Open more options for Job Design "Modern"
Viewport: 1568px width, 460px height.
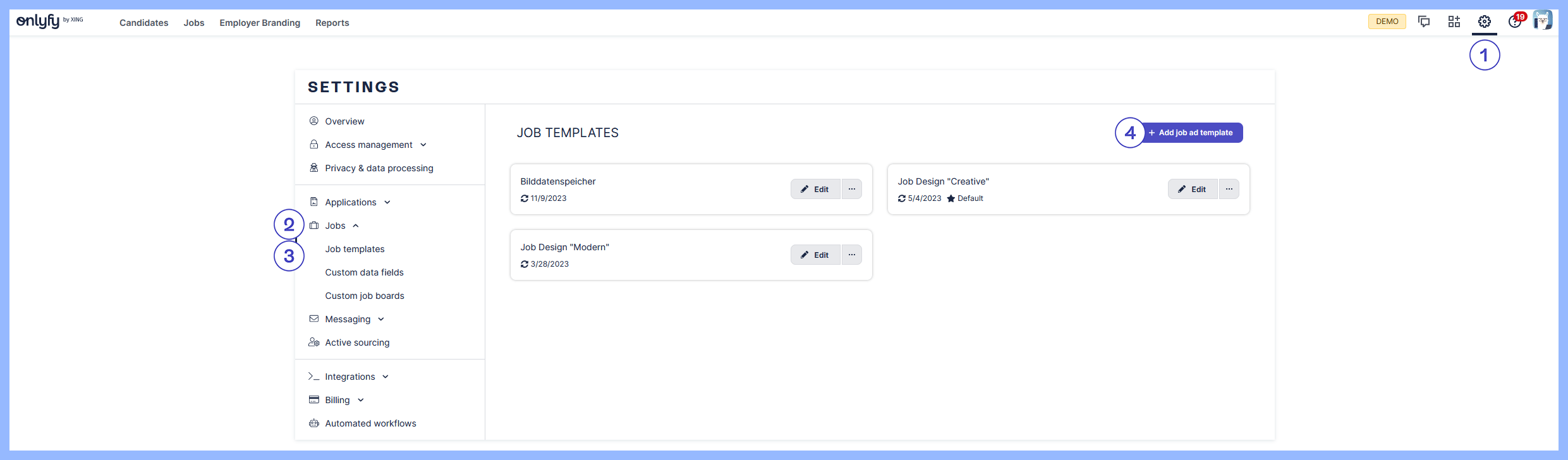tap(851, 255)
